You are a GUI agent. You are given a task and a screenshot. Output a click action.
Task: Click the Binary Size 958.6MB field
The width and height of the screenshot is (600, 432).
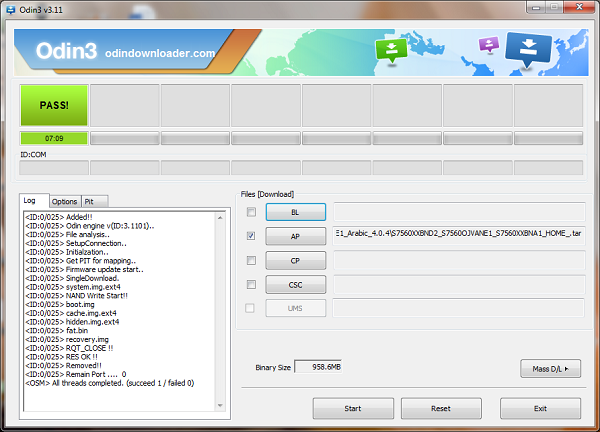point(318,367)
